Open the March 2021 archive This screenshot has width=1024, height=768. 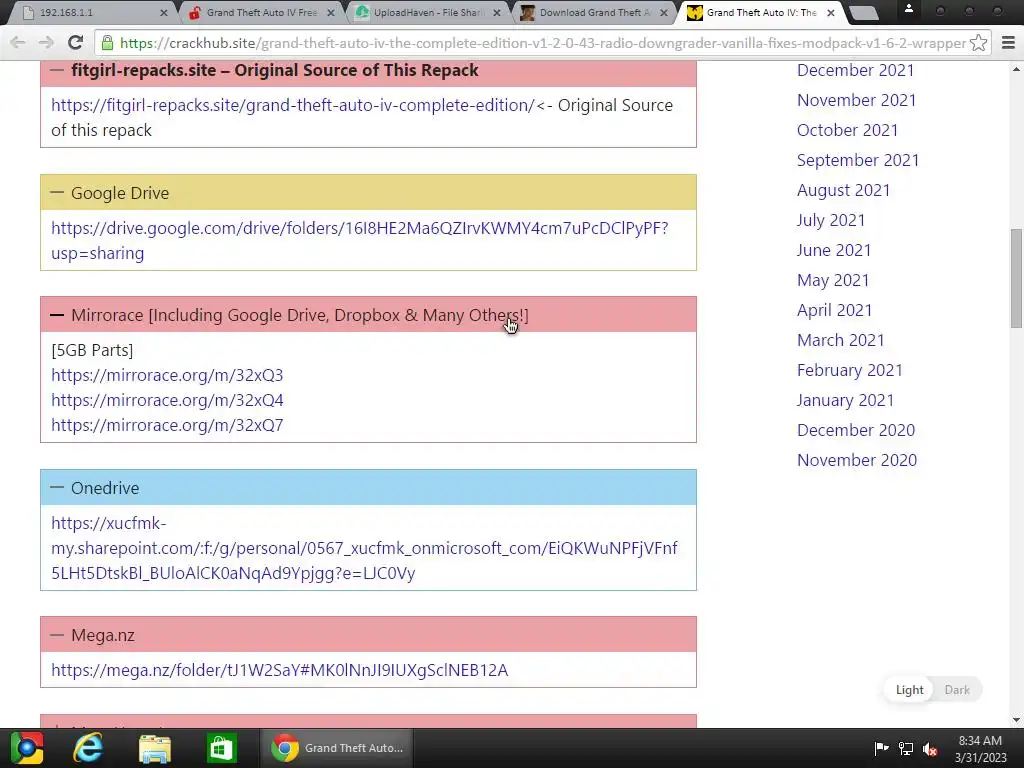coord(840,340)
